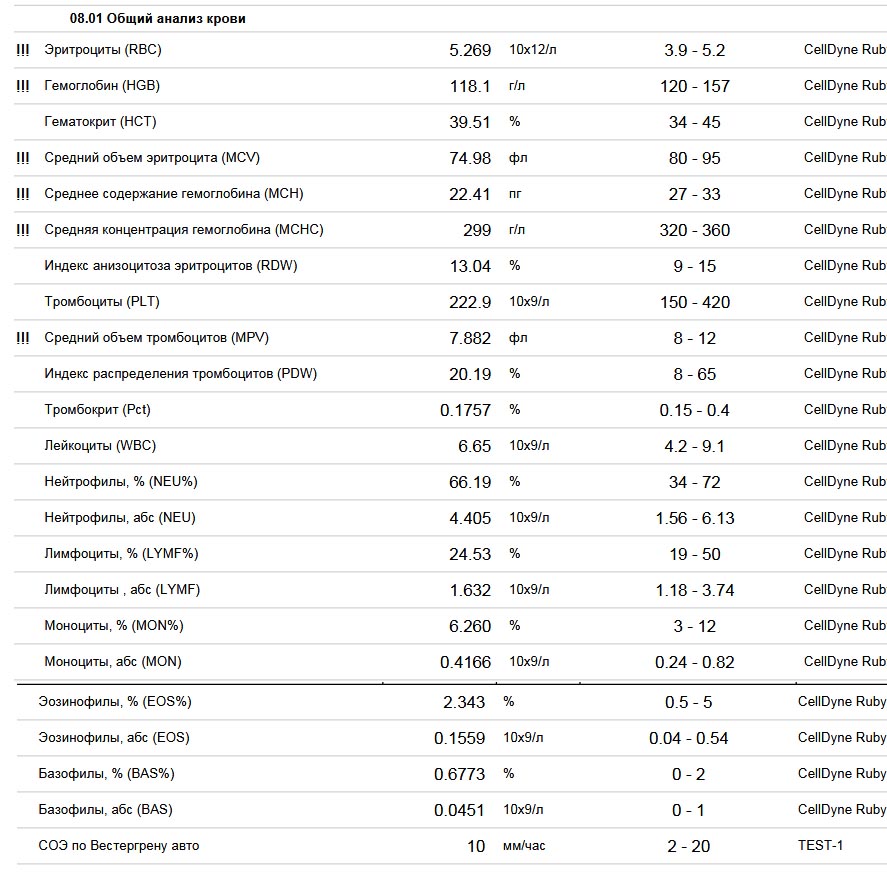
Task: Click the Индекс анизоцитоза эритроцитов (RDW) label
Action: [170, 266]
